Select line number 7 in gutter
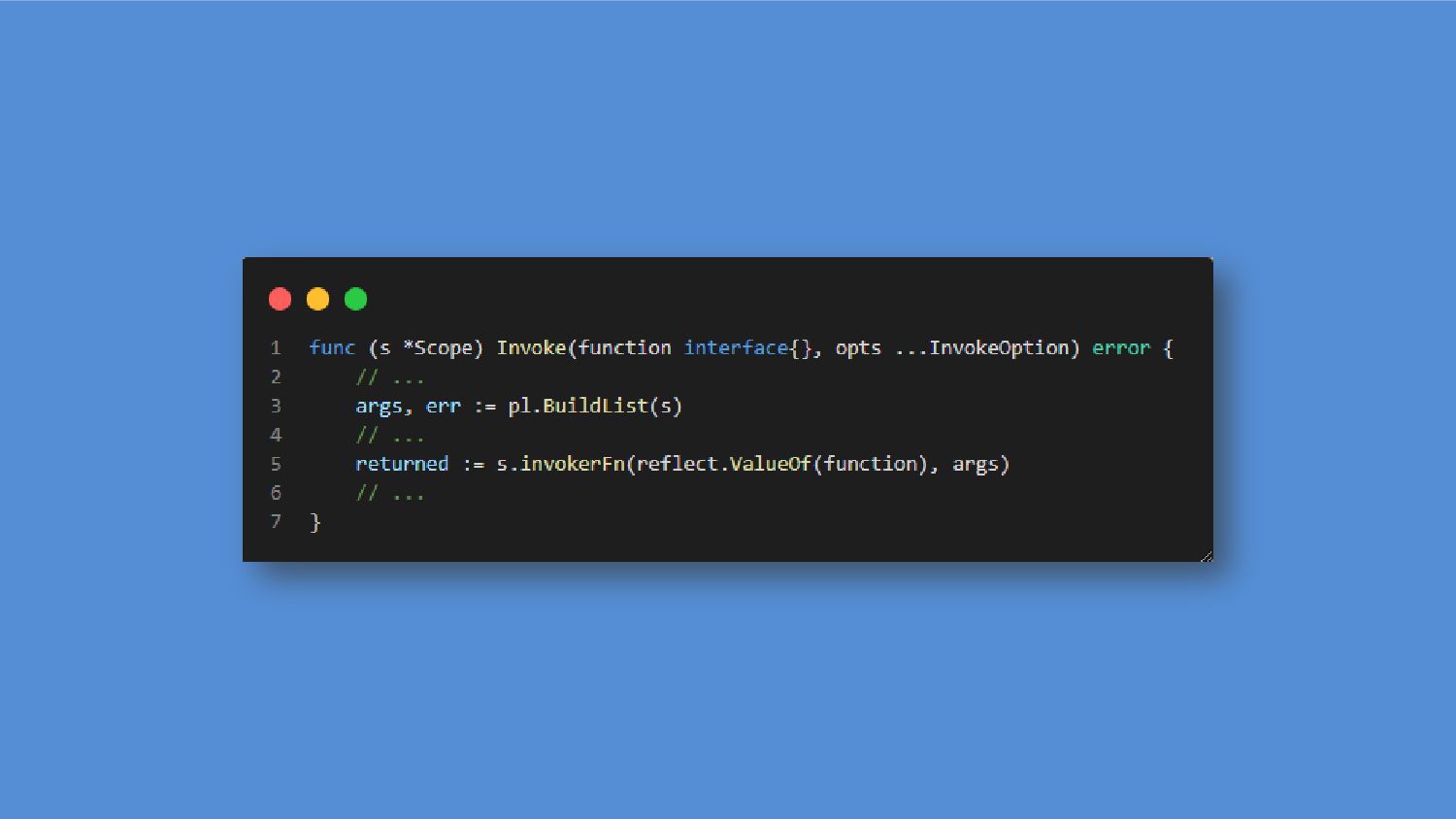The height and width of the screenshot is (819, 1456). [x=276, y=522]
